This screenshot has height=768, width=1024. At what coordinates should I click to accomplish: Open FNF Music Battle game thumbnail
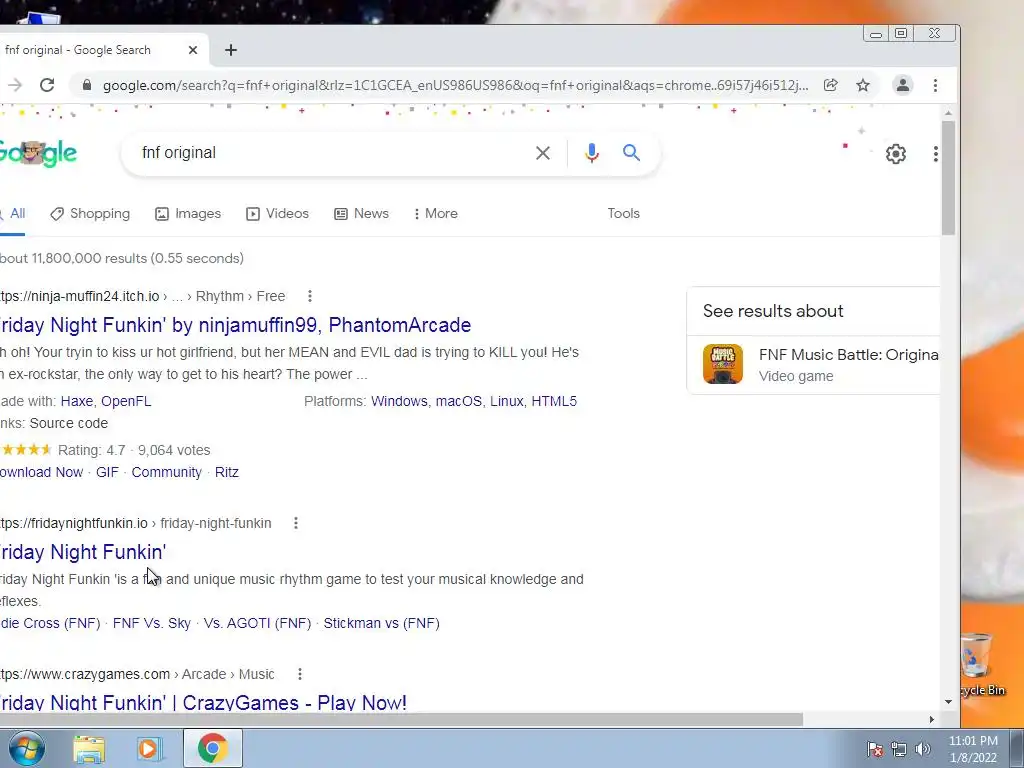pos(722,364)
